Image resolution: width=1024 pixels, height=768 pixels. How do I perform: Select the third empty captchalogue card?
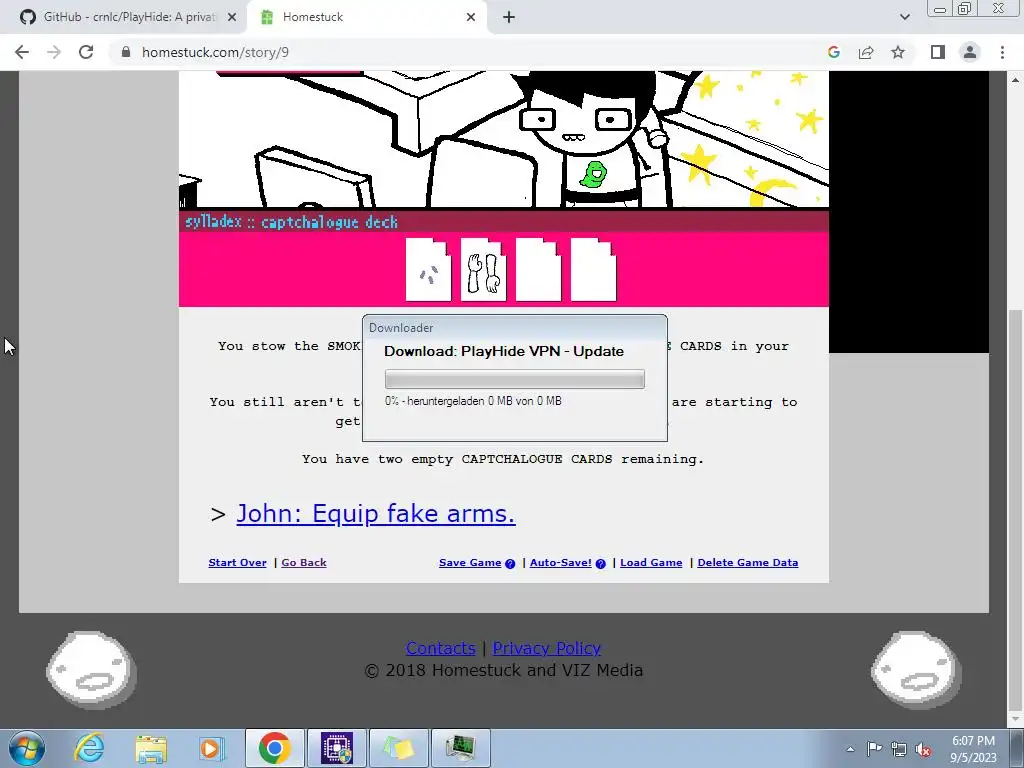[538, 269]
